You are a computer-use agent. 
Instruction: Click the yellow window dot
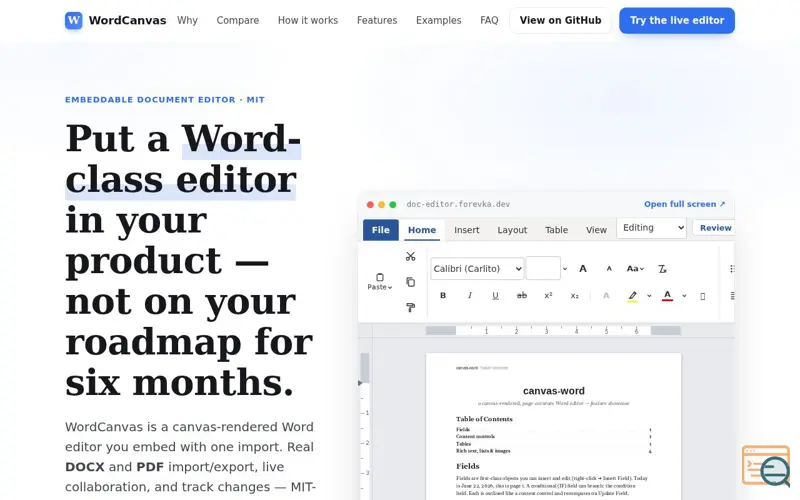(x=381, y=205)
